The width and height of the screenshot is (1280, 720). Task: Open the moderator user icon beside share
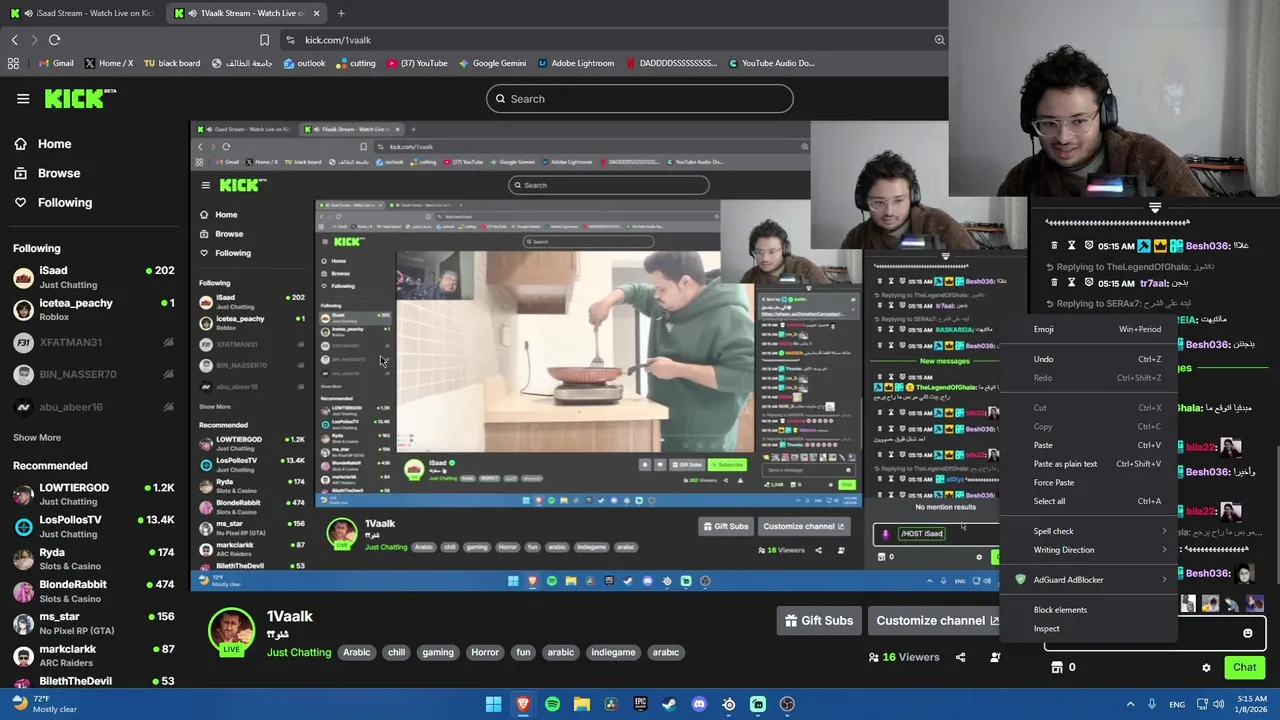coord(995,657)
